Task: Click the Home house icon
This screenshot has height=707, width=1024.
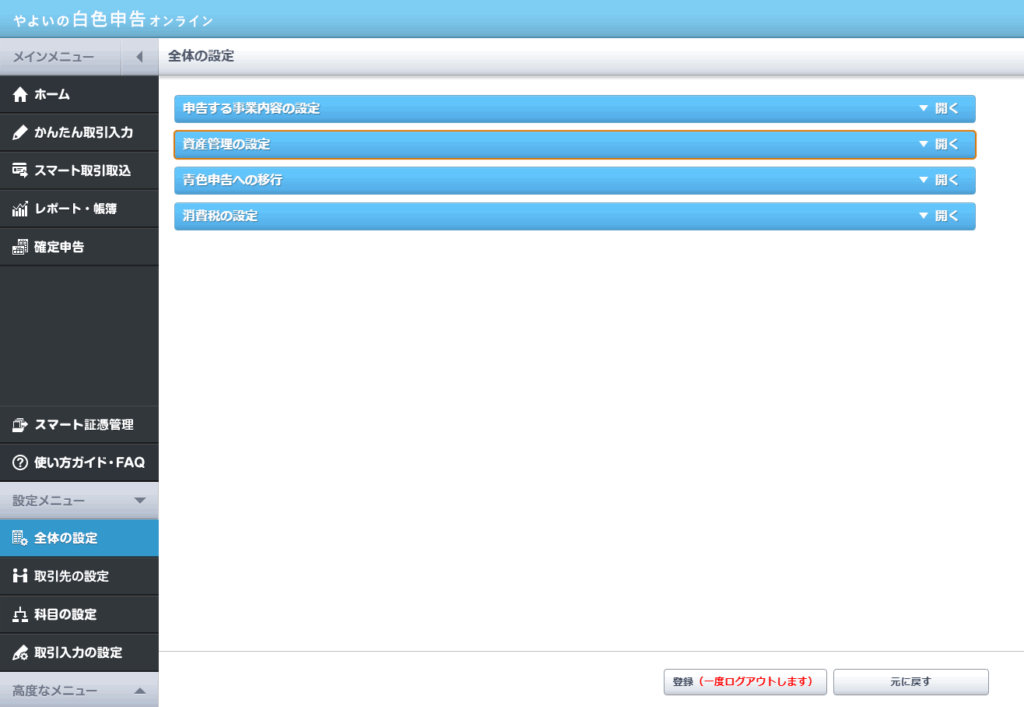Action: pyautogui.click(x=19, y=95)
